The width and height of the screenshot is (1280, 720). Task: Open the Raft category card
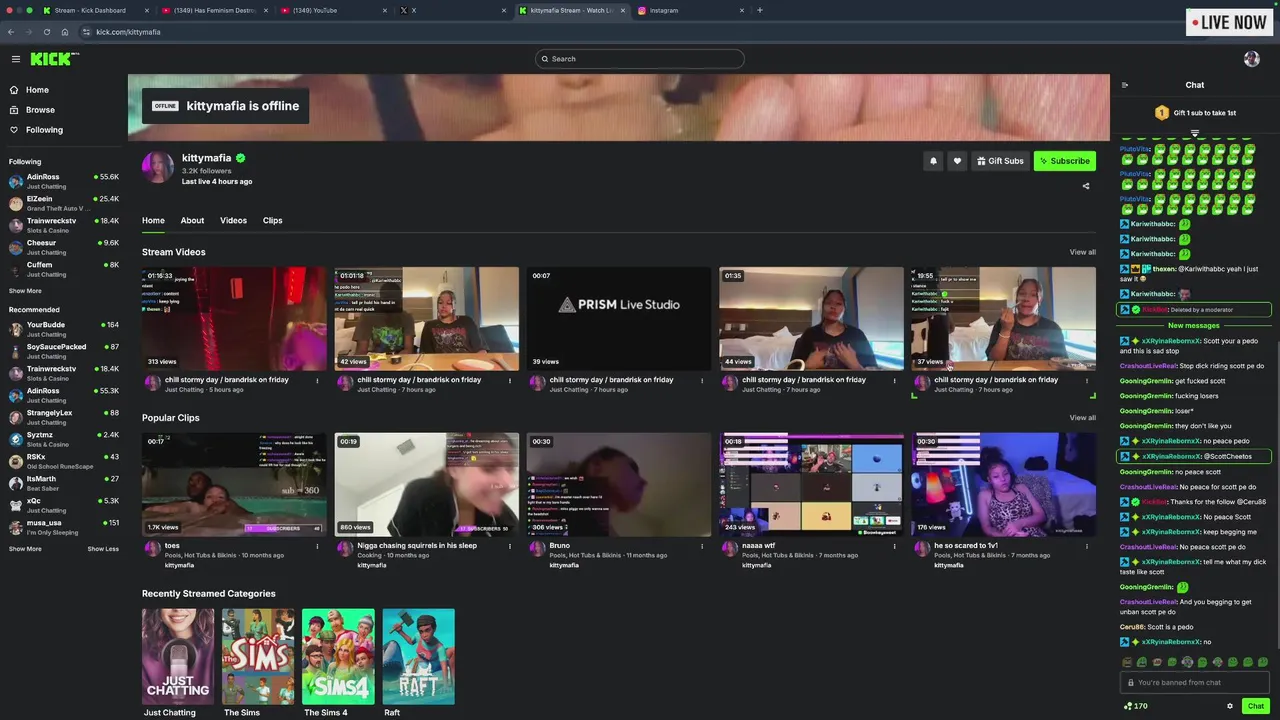tap(418, 657)
